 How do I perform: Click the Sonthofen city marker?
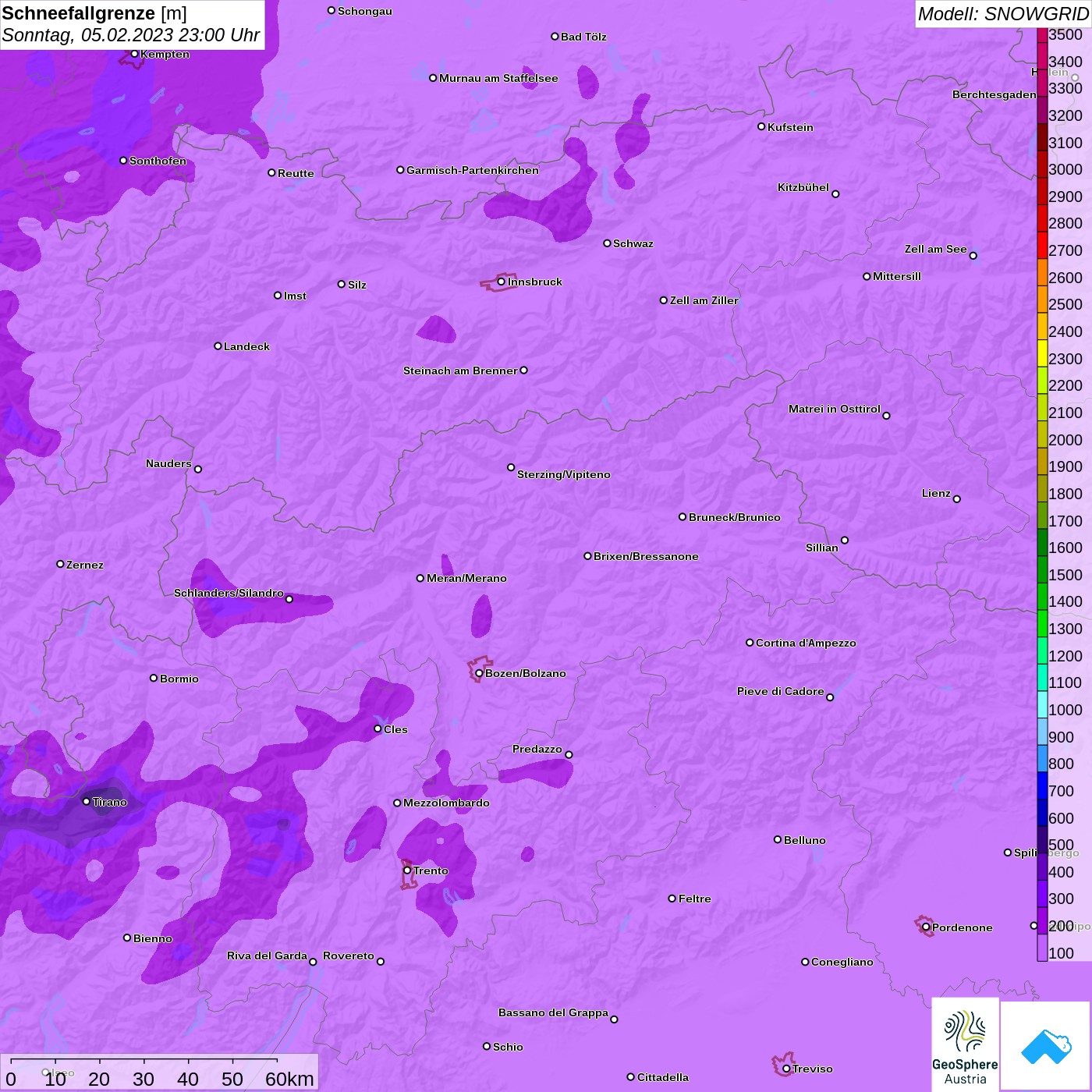(123, 161)
